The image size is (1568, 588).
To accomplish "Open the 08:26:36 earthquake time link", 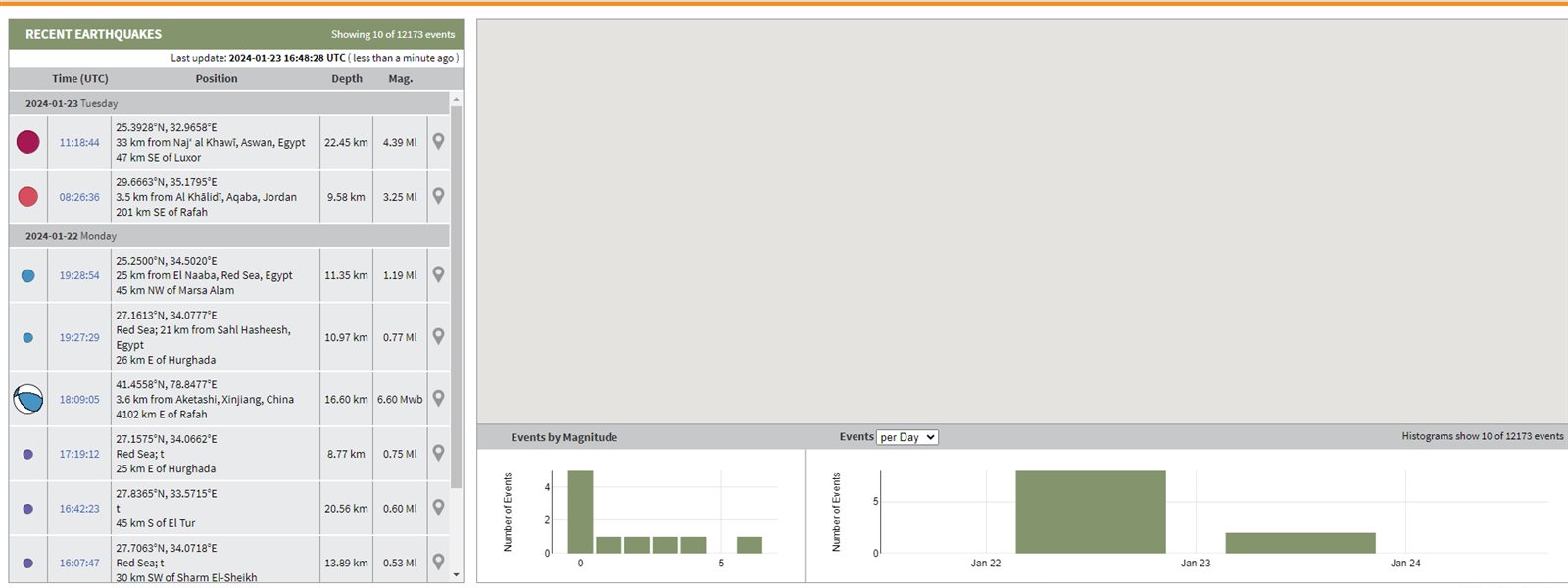I will (79, 197).
